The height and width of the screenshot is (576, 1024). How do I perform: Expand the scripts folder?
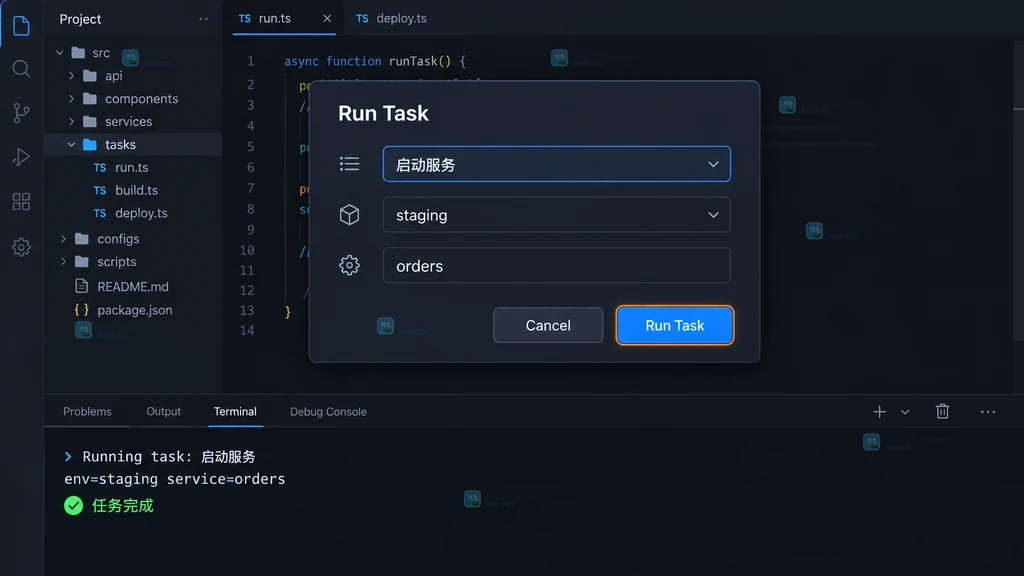pyautogui.click(x=63, y=262)
